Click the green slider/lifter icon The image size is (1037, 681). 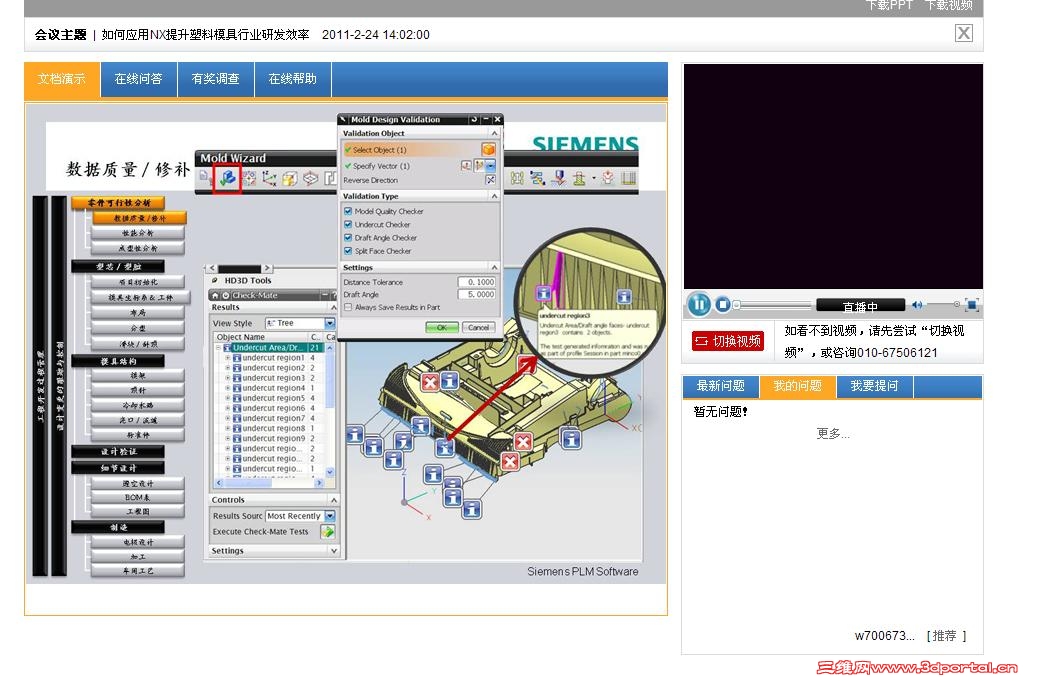(x=579, y=178)
